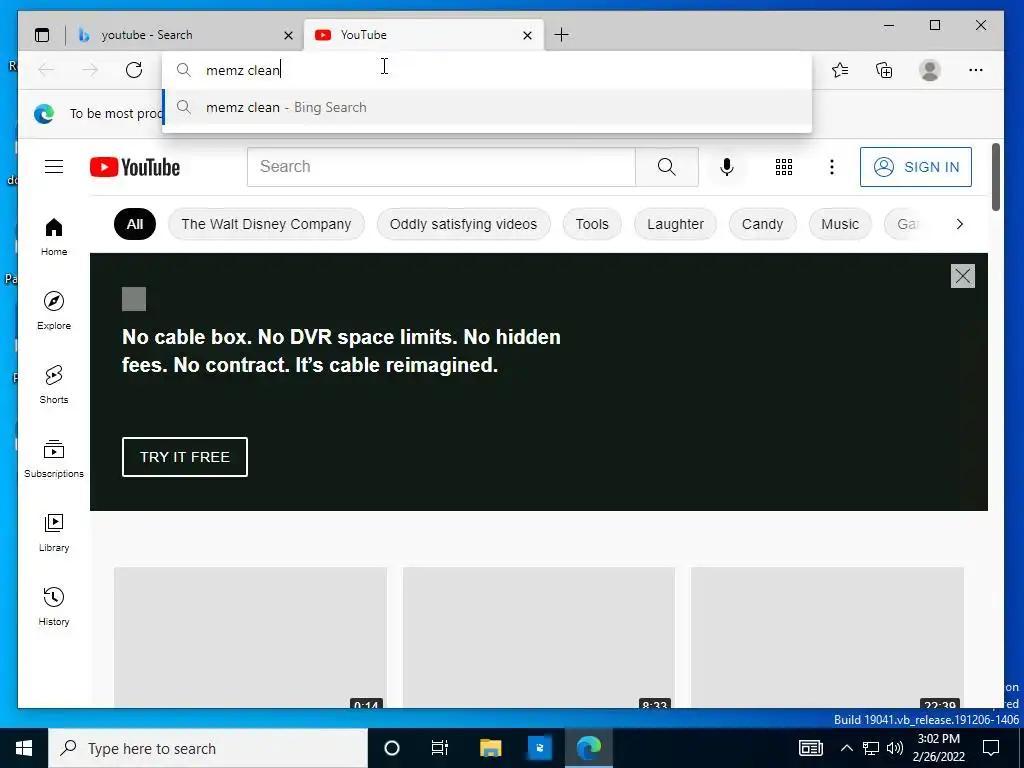Open Subscriptions in the YouTube sidebar
Screen dimensions: 1024x768
pyautogui.click(x=54, y=459)
